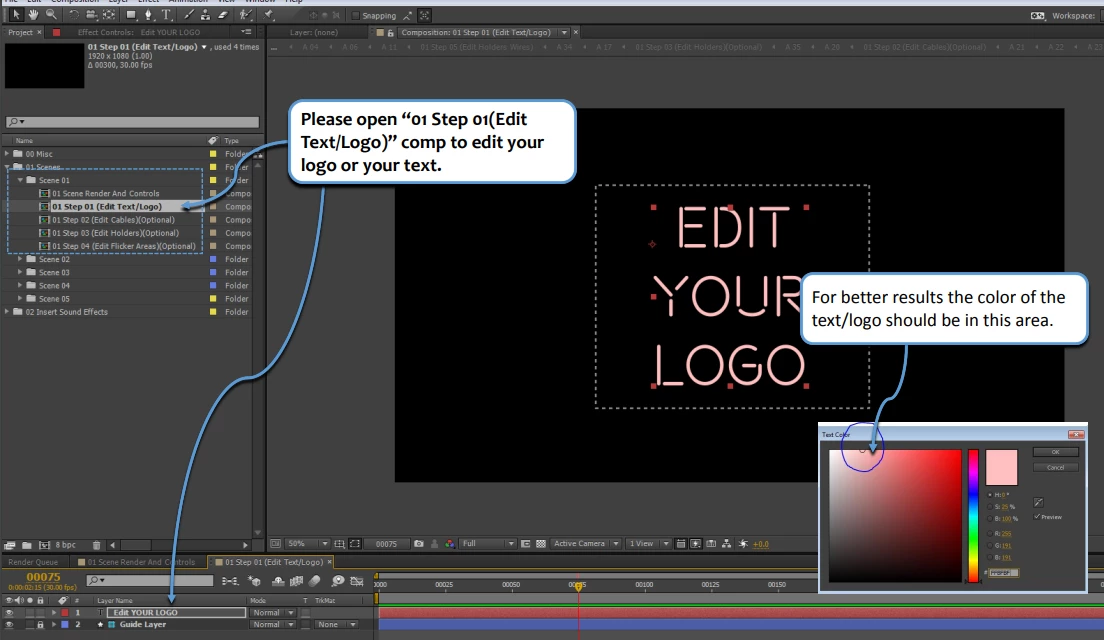Expand the Edit YOUR LOGO layer properties
The height and width of the screenshot is (640, 1104).
(x=54, y=613)
